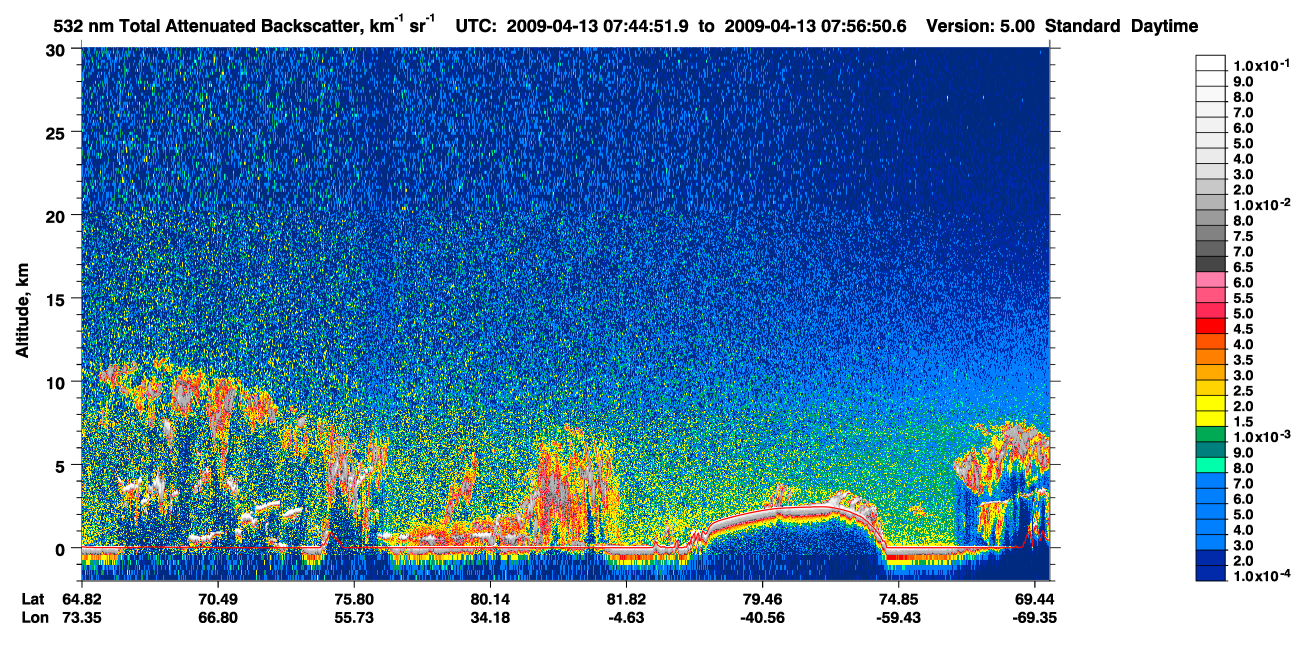The height and width of the screenshot is (667, 1300).
Task: Click latitude value 79.46
Action: pyautogui.click(x=761, y=598)
